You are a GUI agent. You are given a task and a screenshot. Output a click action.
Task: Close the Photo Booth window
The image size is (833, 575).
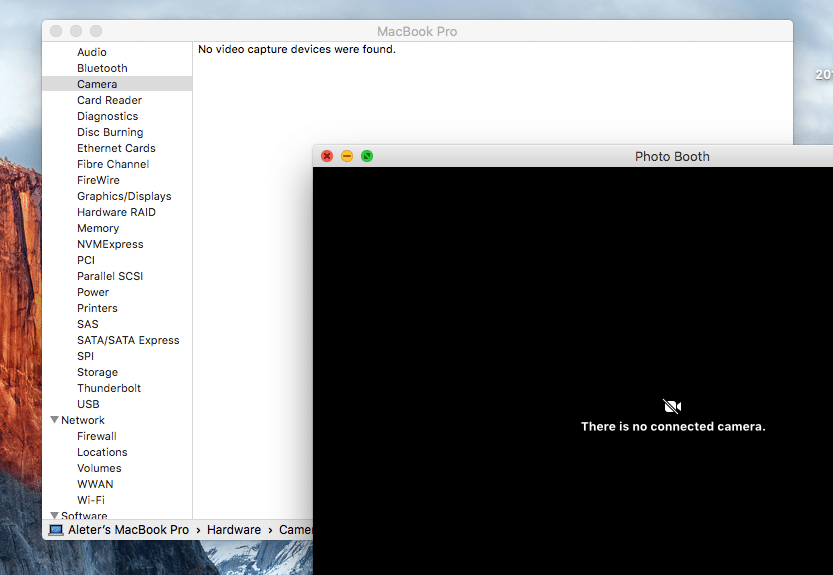coord(327,156)
